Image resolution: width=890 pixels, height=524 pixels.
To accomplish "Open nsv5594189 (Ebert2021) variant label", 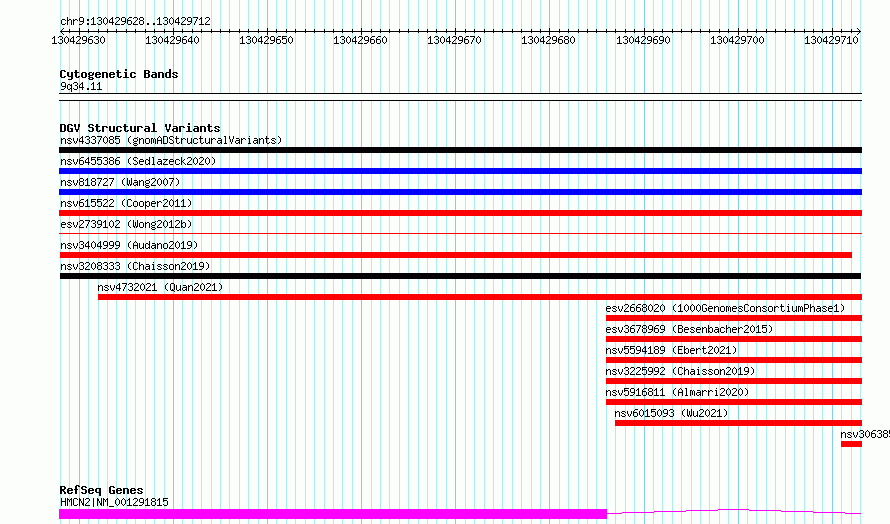I will click(x=671, y=350).
